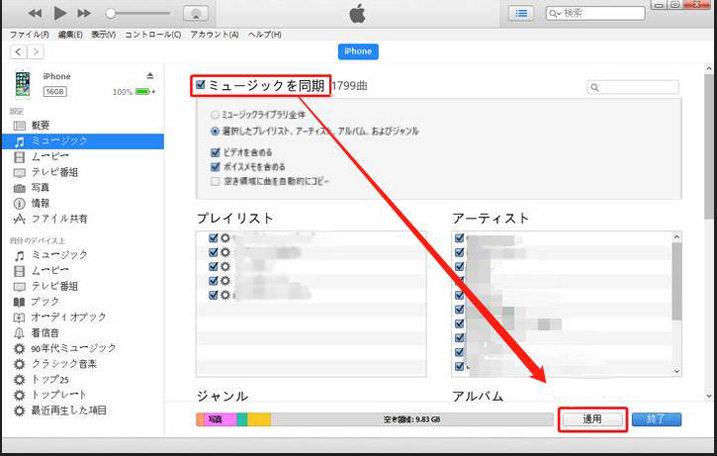Click the iPhone device thumbnail icon
Screen dimensions: 717x456
tap(23, 84)
